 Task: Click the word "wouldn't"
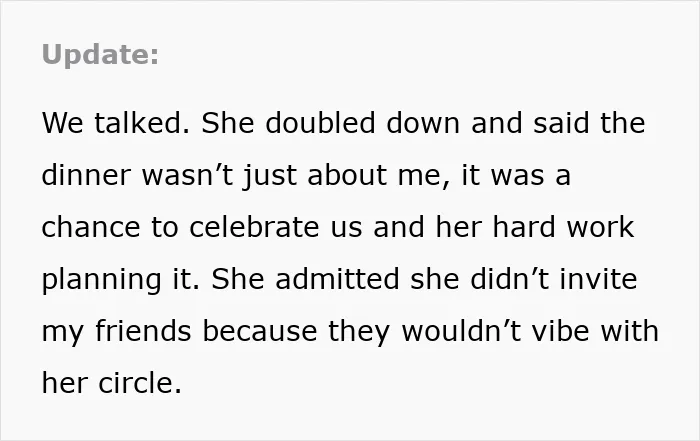[462, 331]
